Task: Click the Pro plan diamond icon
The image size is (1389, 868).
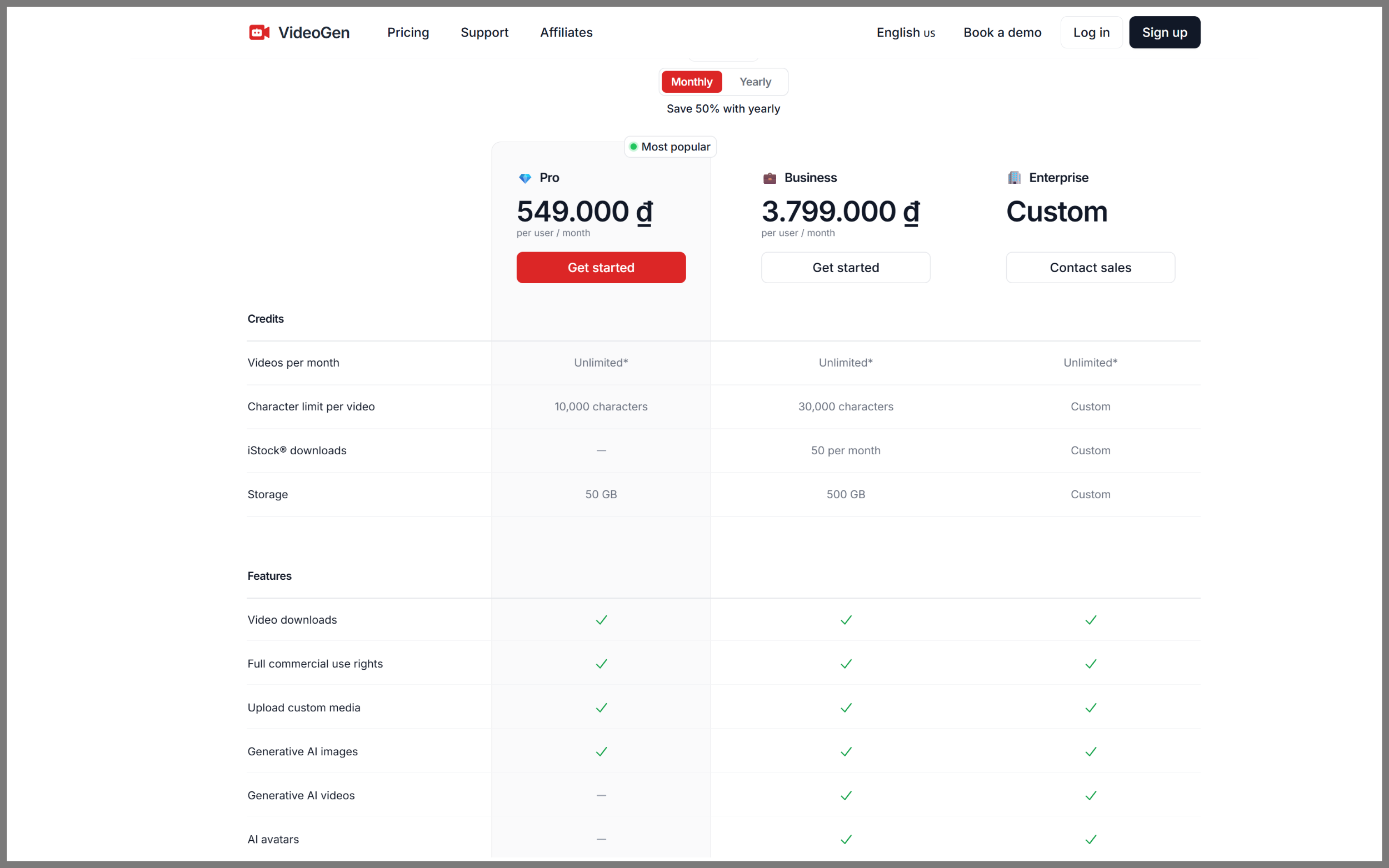Action: tap(525, 178)
